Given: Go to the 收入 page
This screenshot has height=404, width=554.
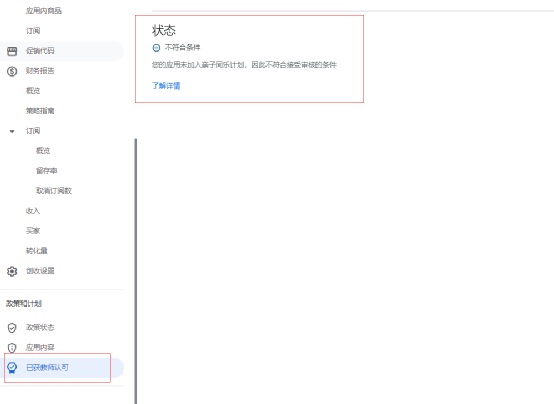Looking at the screenshot, I should pos(33,211).
